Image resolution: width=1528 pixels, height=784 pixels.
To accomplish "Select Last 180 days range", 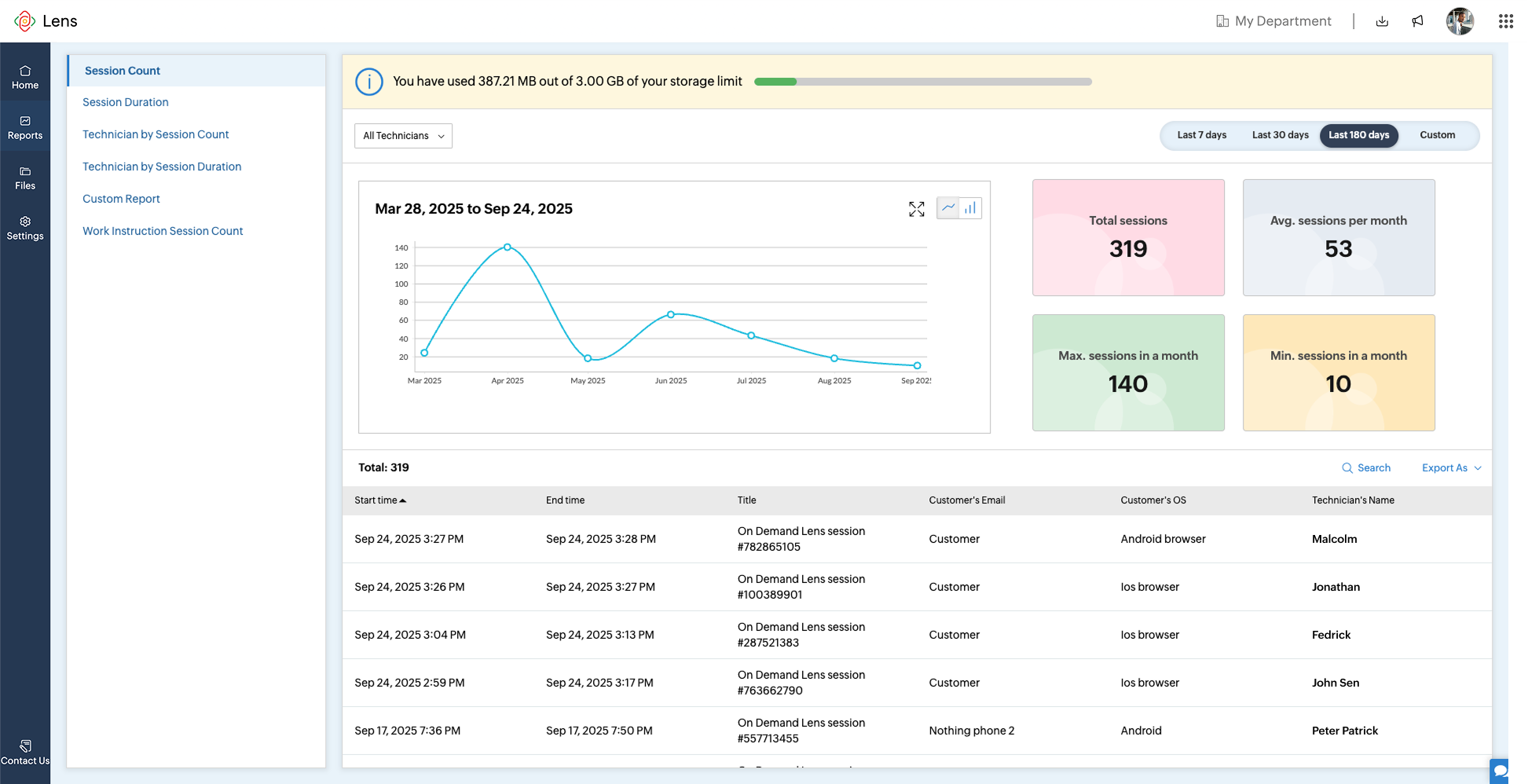I will pos(1358,135).
